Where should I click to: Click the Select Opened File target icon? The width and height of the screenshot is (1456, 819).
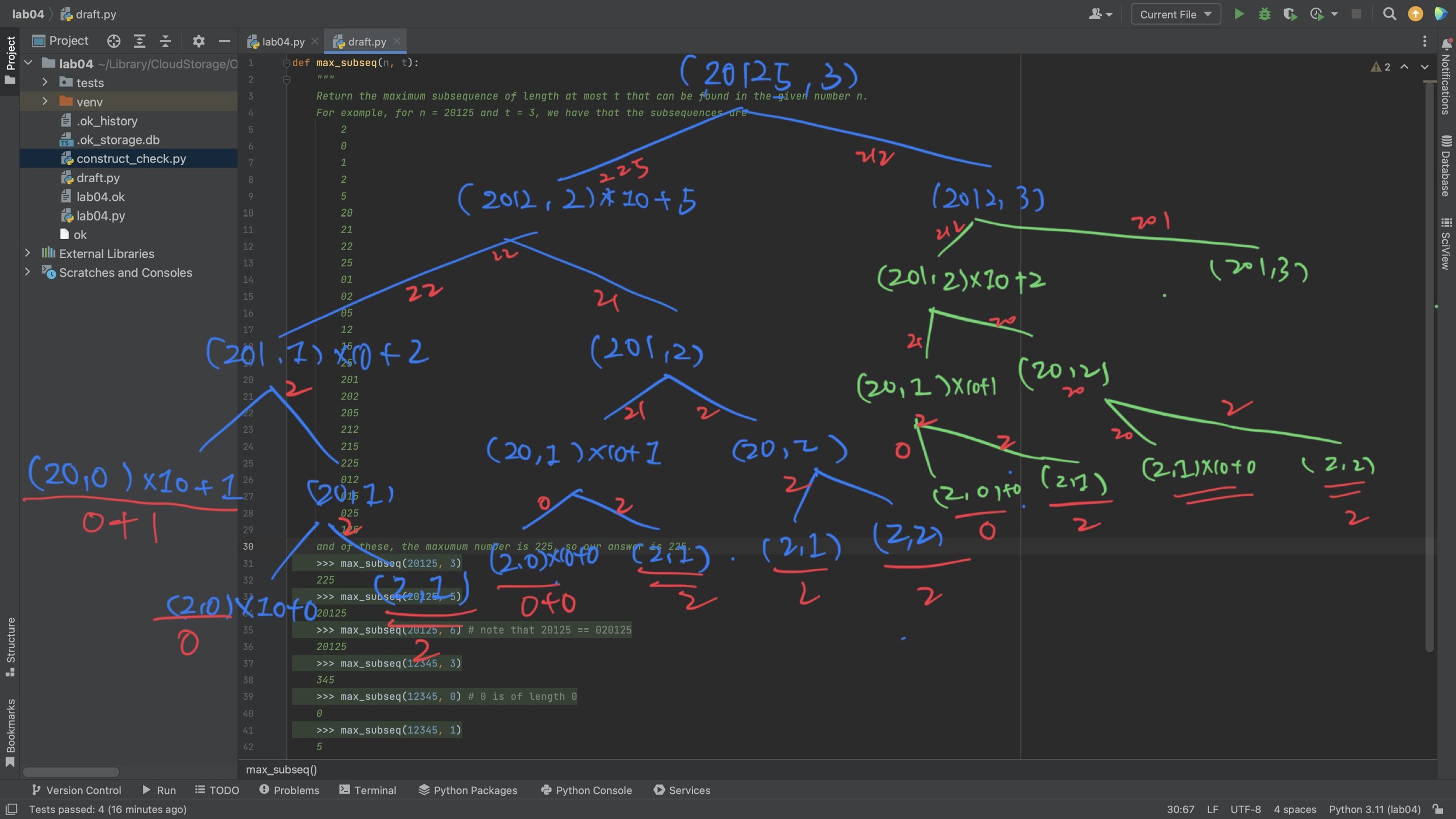114,40
